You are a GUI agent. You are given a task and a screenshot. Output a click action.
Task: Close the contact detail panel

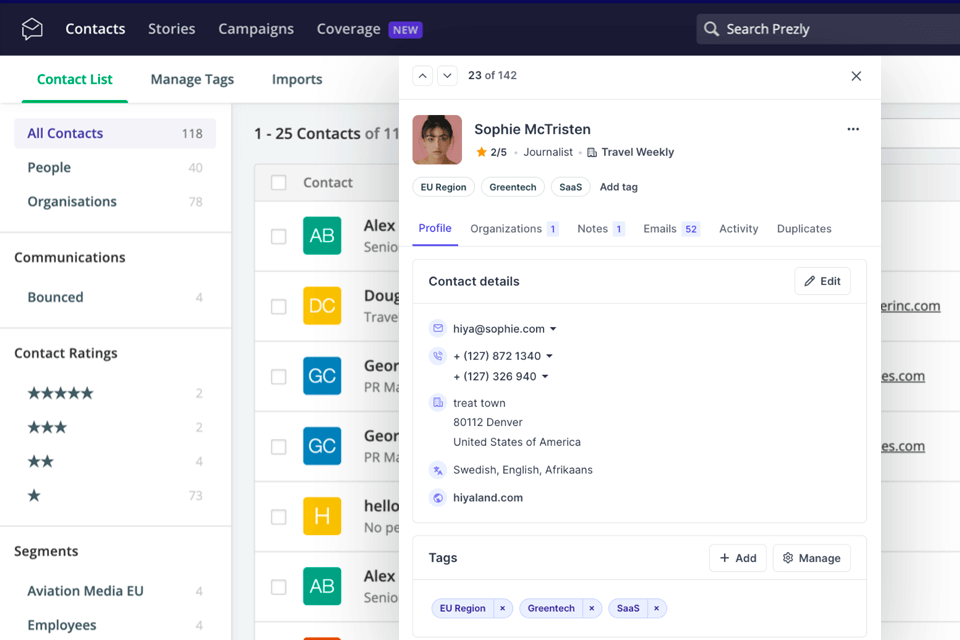[x=856, y=76]
